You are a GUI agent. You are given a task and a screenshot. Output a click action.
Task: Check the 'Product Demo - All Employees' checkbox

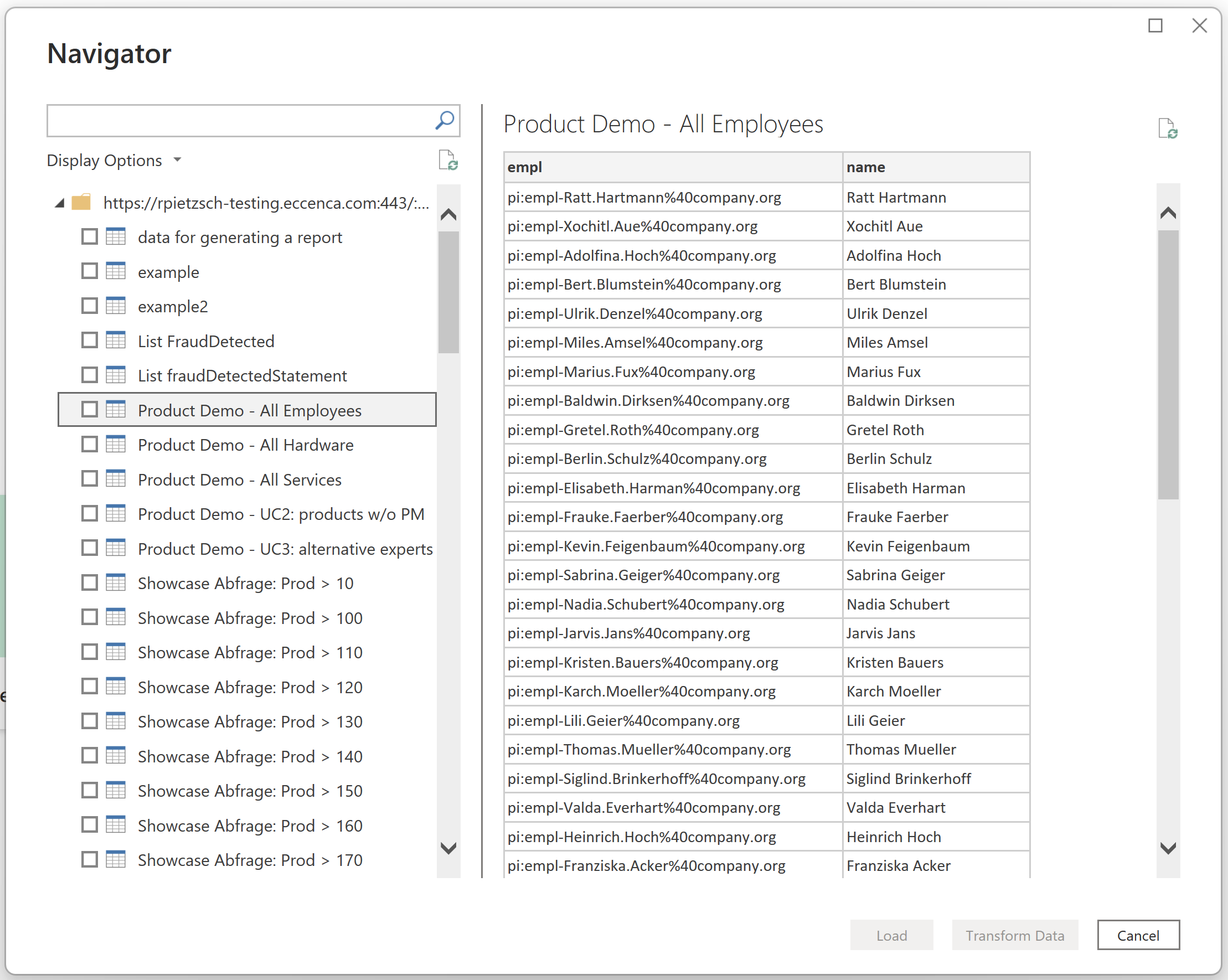tap(90, 409)
